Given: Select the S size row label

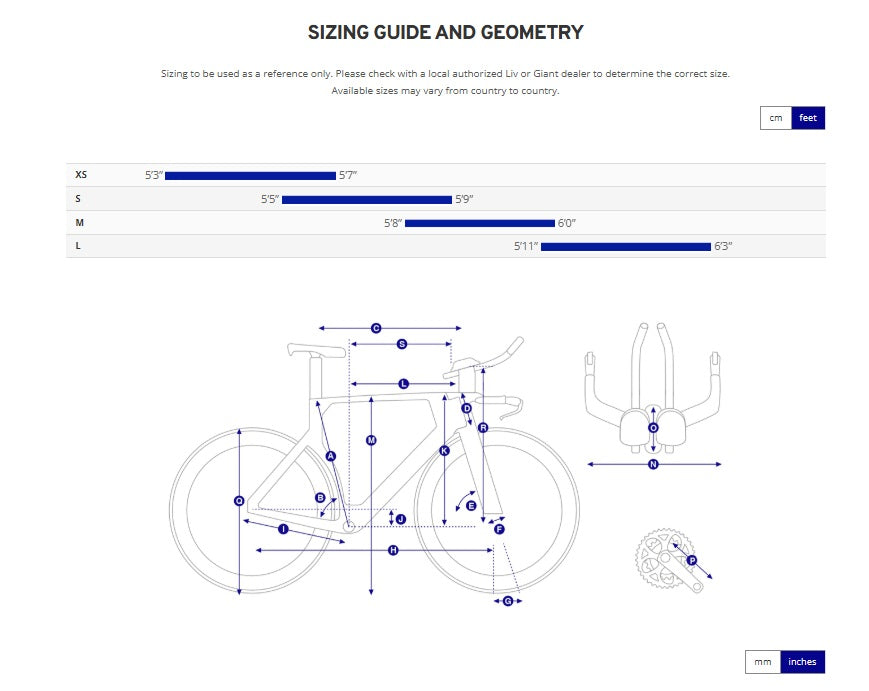Looking at the screenshot, I should (79, 199).
